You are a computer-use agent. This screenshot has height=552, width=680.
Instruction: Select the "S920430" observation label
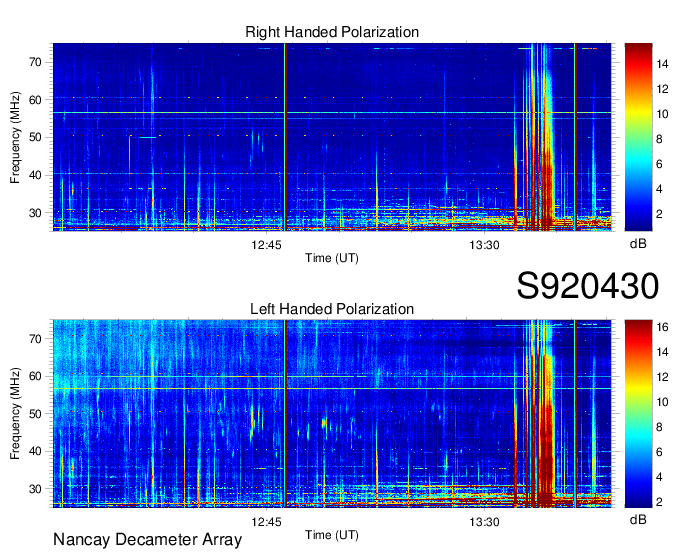point(588,286)
